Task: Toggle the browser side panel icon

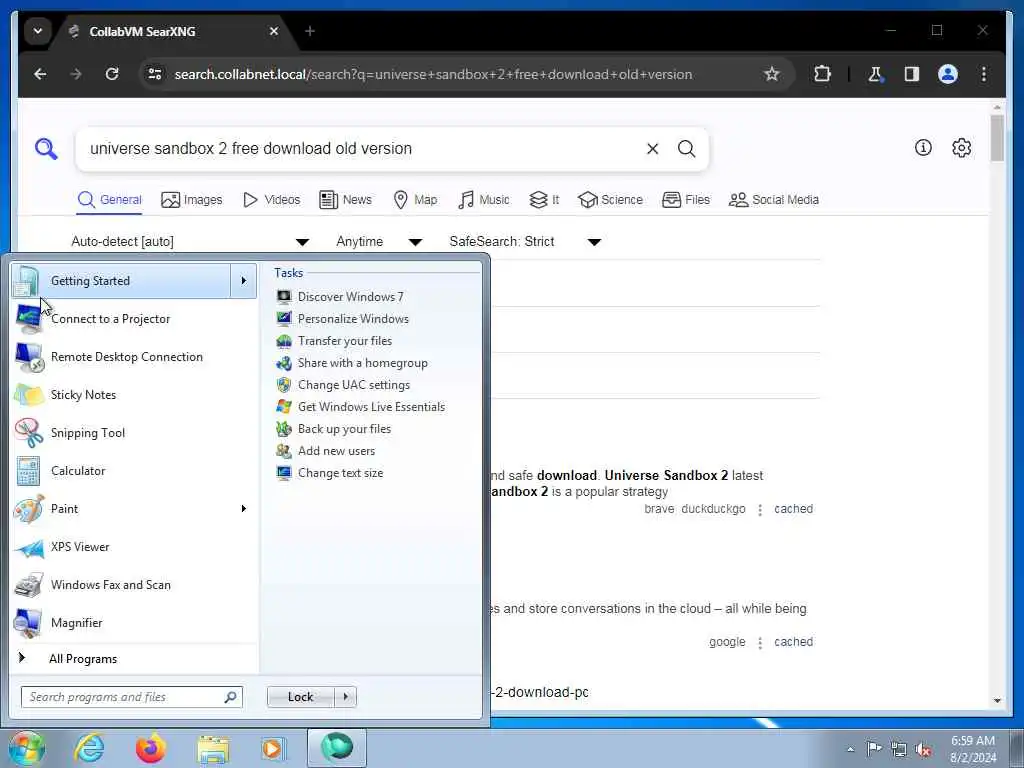Action: [x=912, y=74]
